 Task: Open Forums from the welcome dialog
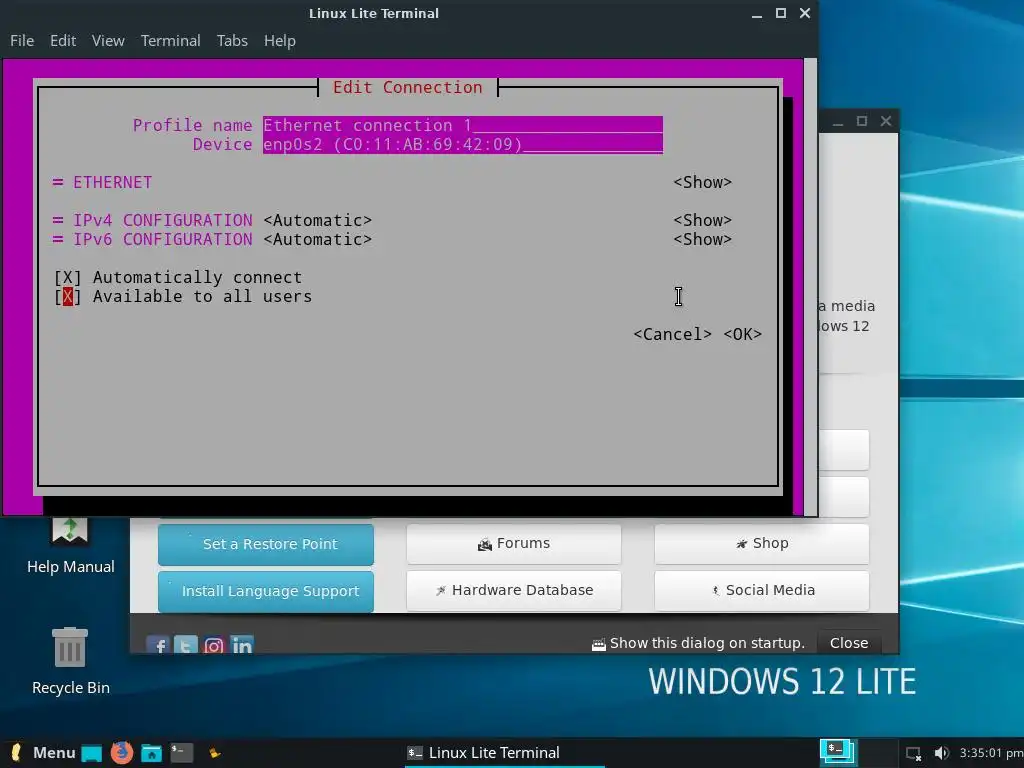tap(513, 543)
